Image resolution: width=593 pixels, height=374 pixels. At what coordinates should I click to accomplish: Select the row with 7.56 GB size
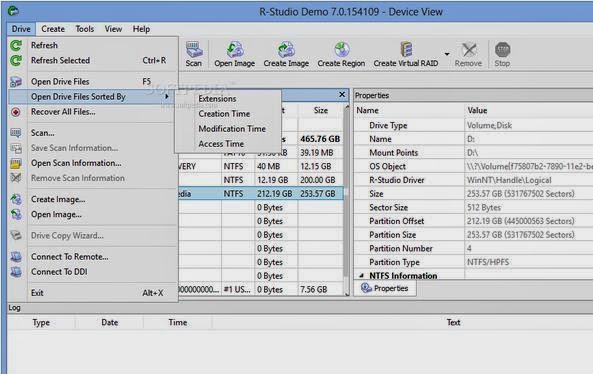261,289
